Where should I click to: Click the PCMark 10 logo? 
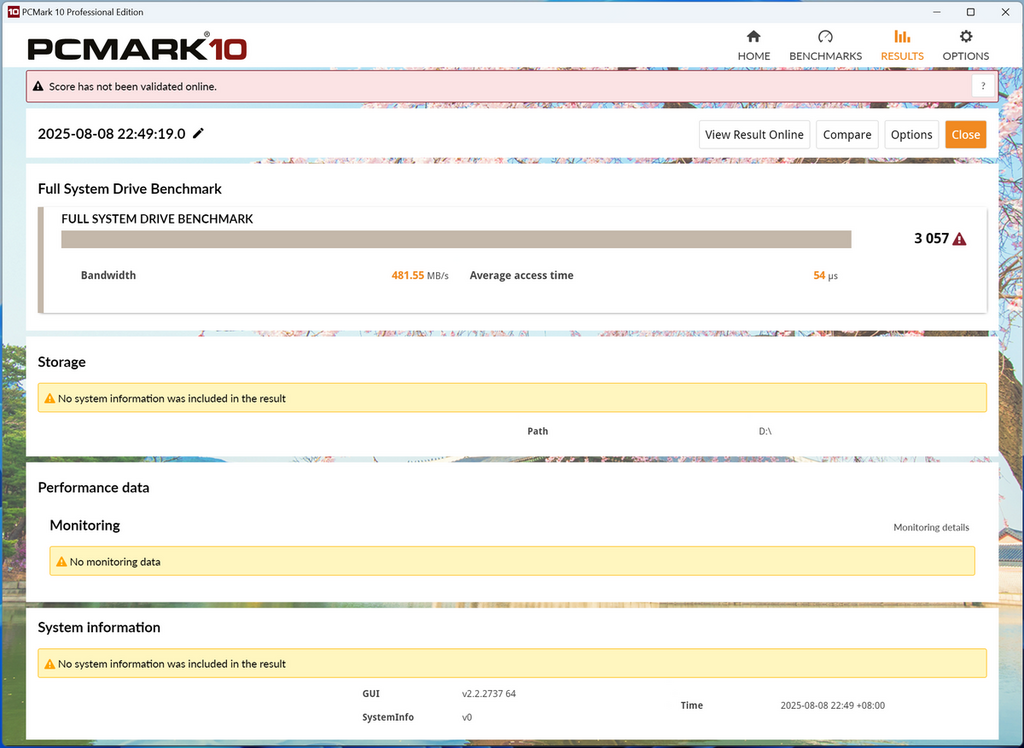137,48
